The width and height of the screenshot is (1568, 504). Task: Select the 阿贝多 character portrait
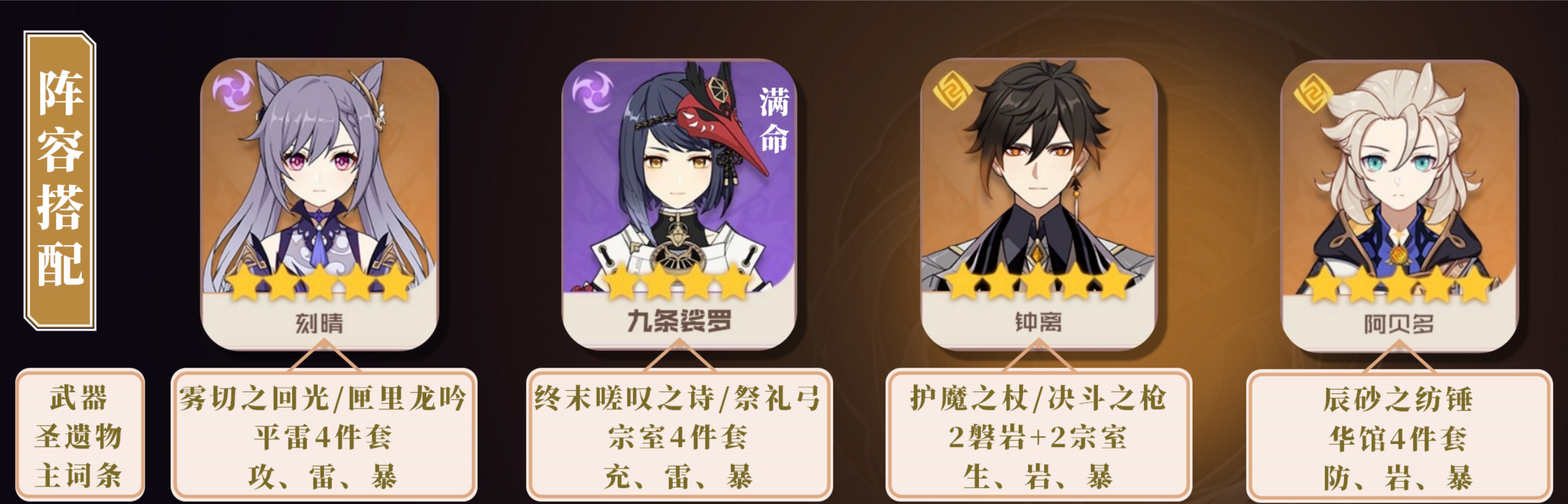tap(1399, 205)
